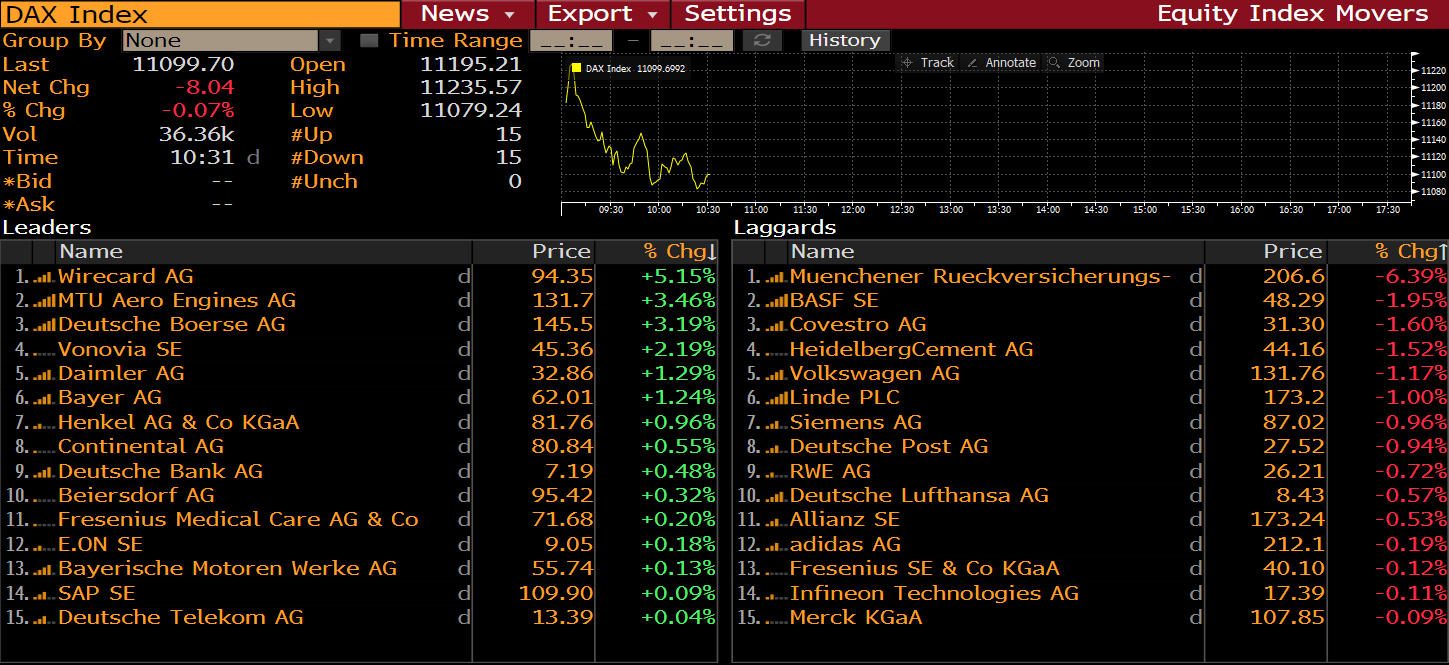Viewport: 1449px width, 665px height.
Task: Click the volume bars icon beside Daimler AG
Action: coord(44,374)
